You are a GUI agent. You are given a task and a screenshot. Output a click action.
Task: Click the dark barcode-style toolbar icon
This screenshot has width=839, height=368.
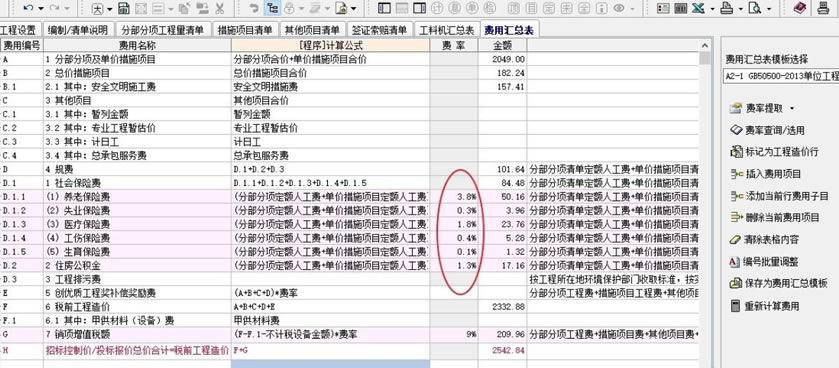(681, 8)
